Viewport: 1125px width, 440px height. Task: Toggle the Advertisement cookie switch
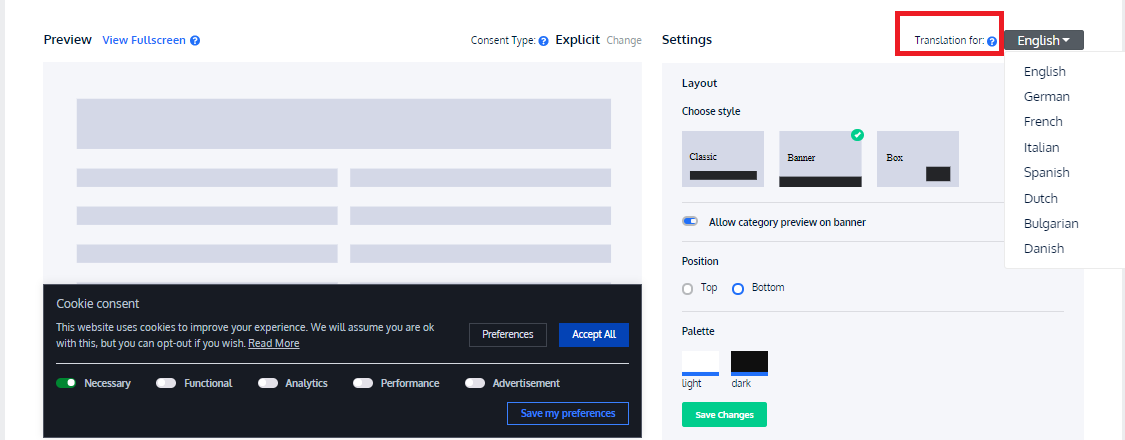point(475,383)
